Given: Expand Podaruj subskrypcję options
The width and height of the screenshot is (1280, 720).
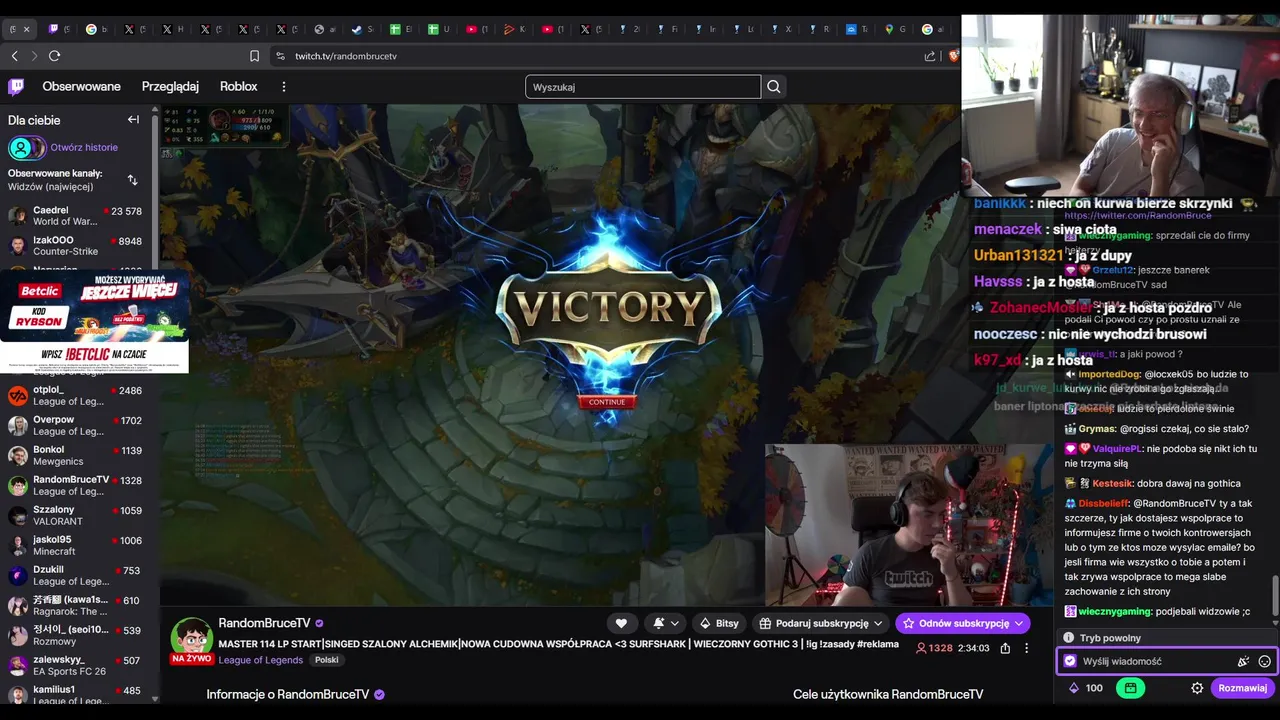Looking at the screenshot, I should pyautogui.click(x=821, y=623).
